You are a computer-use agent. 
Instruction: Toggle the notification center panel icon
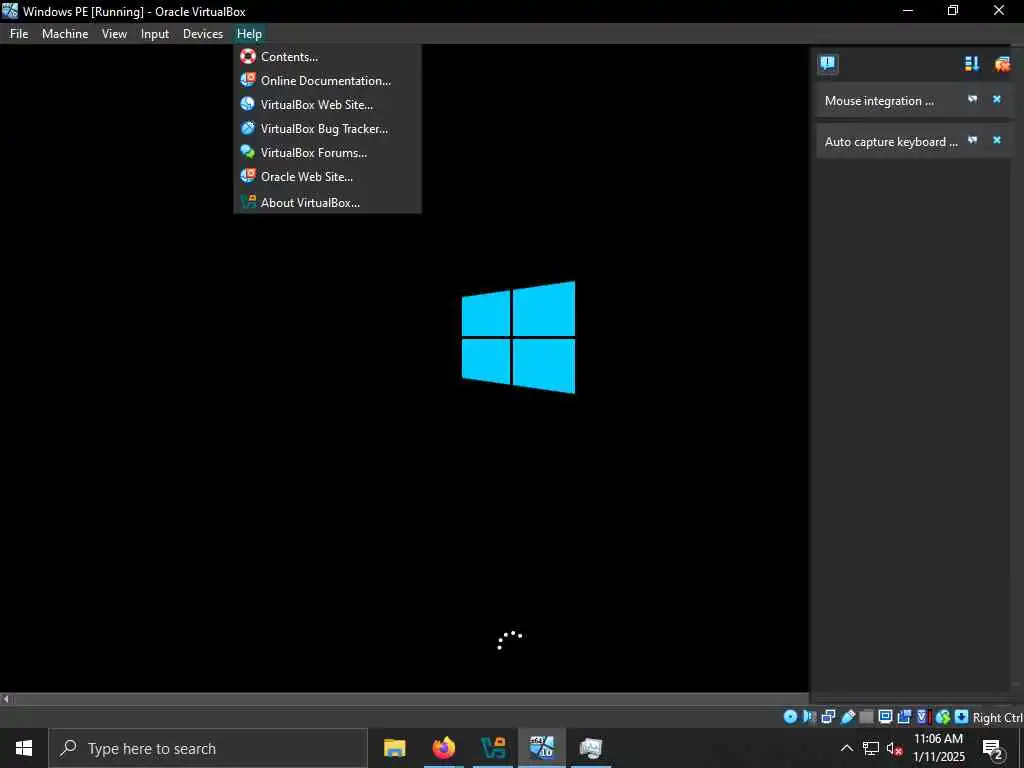[x=827, y=63]
